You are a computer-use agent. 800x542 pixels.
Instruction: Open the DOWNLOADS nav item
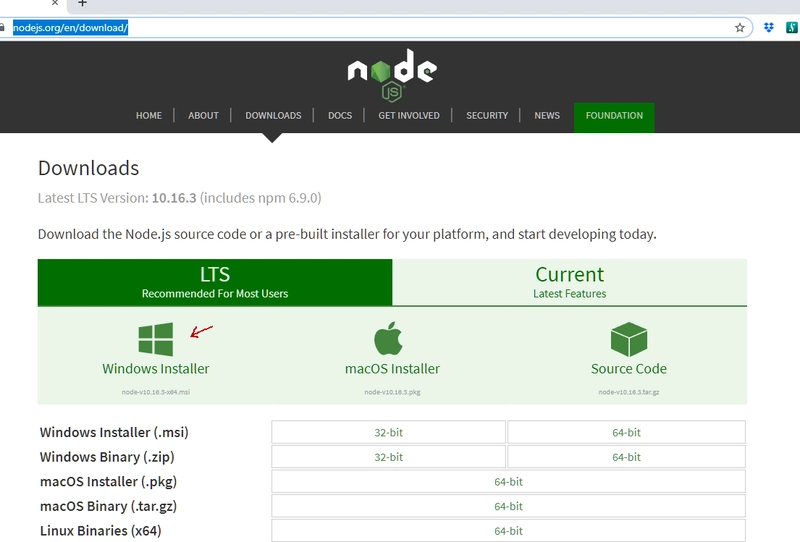pos(273,115)
